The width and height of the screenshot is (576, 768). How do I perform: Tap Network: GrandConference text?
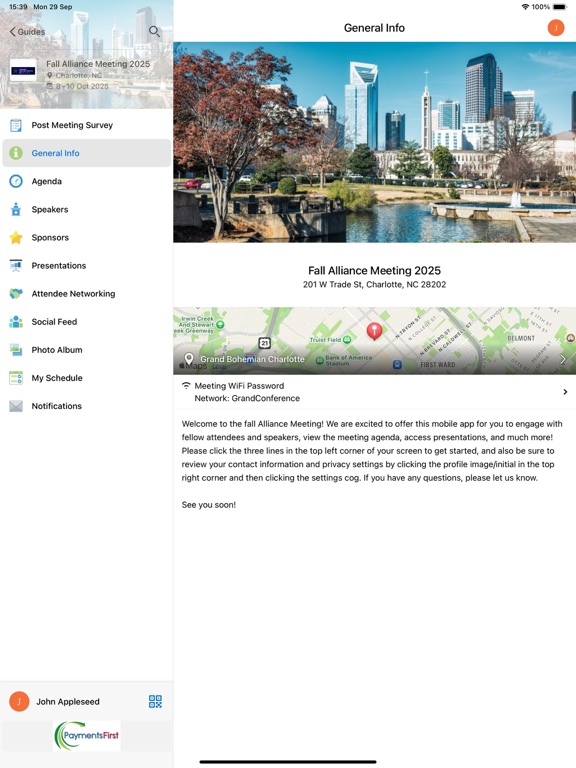(247, 398)
